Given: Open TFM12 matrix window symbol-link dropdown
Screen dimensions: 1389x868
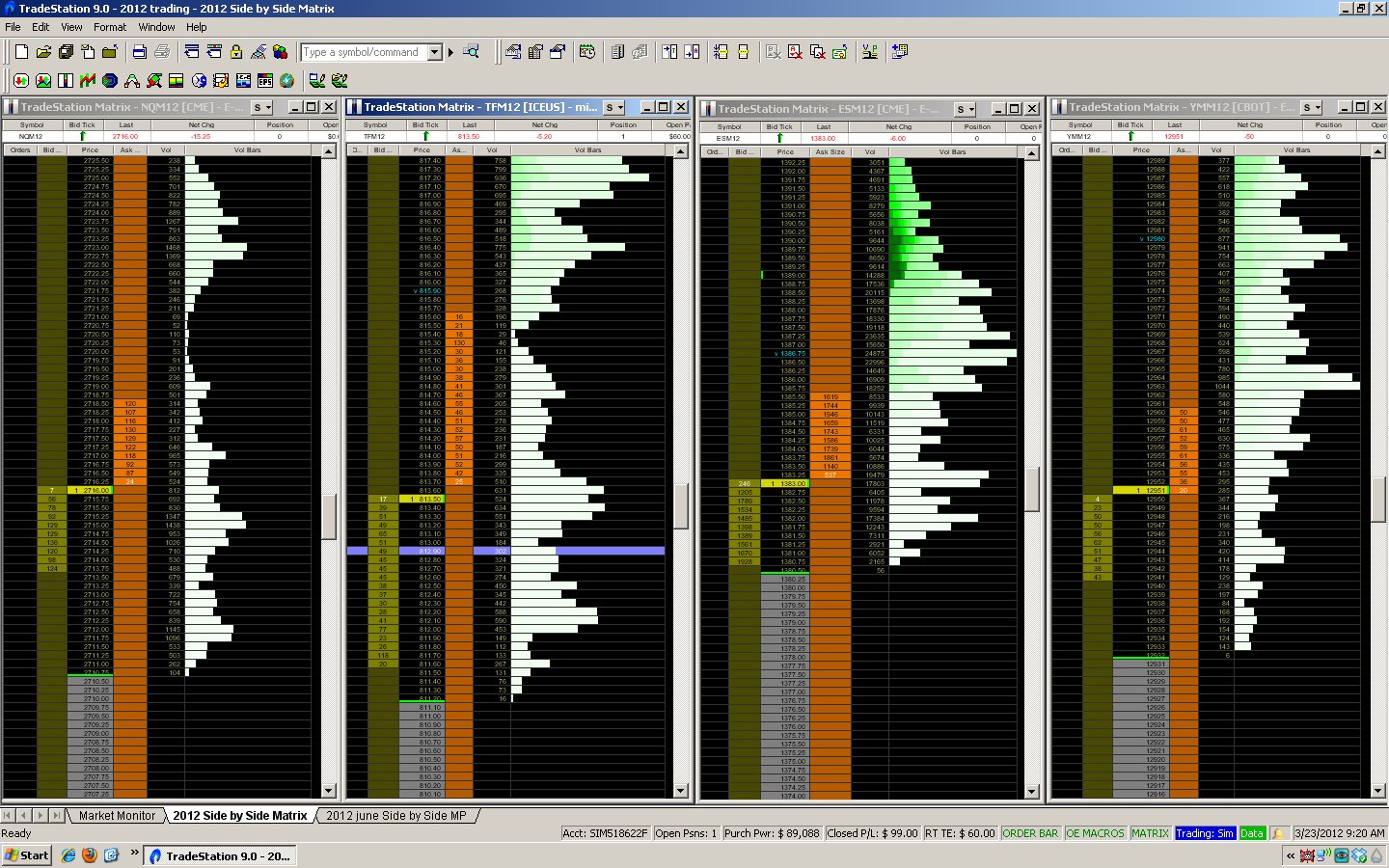Looking at the screenshot, I should point(614,107).
